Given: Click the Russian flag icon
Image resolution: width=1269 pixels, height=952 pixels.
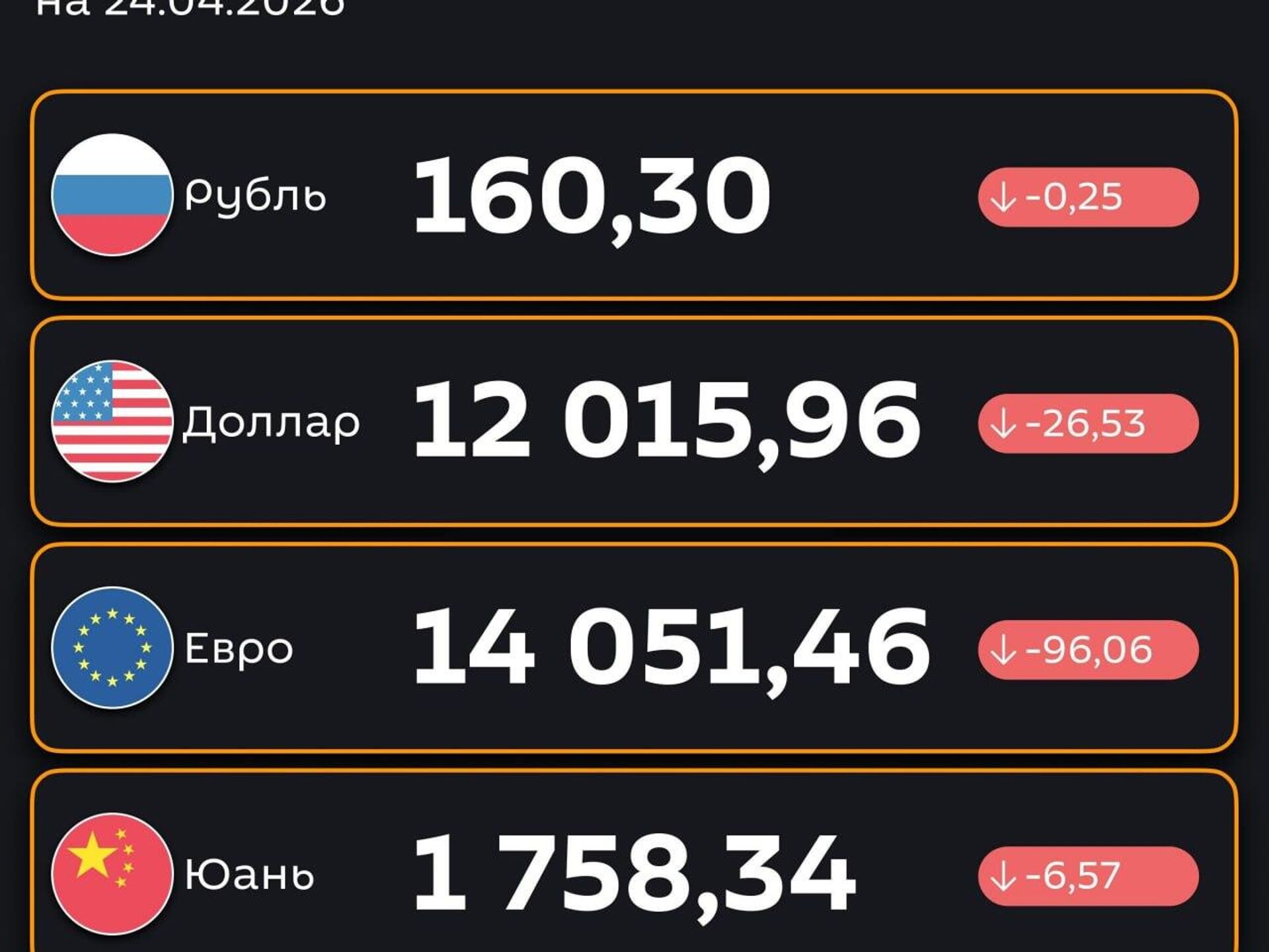Looking at the screenshot, I should tap(112, 195).
